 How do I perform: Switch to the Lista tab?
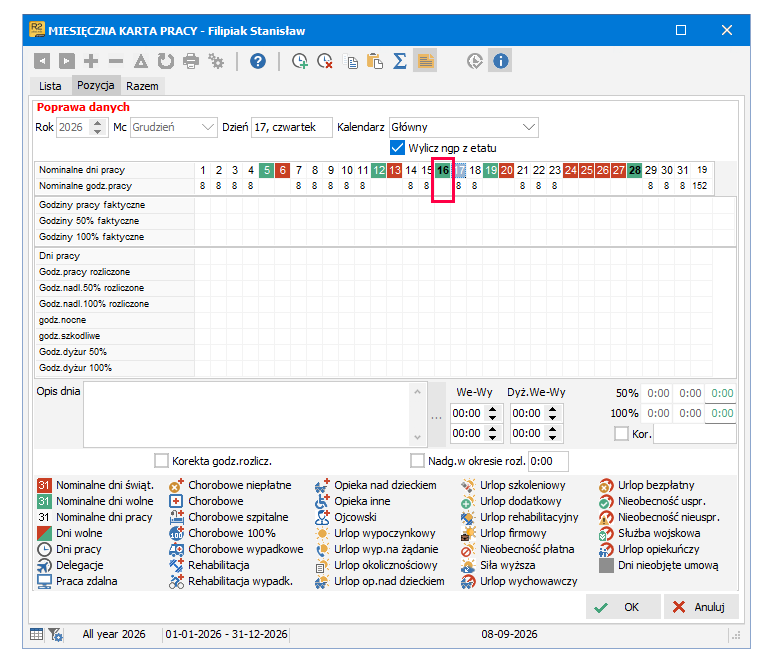(x=50, y=86)
